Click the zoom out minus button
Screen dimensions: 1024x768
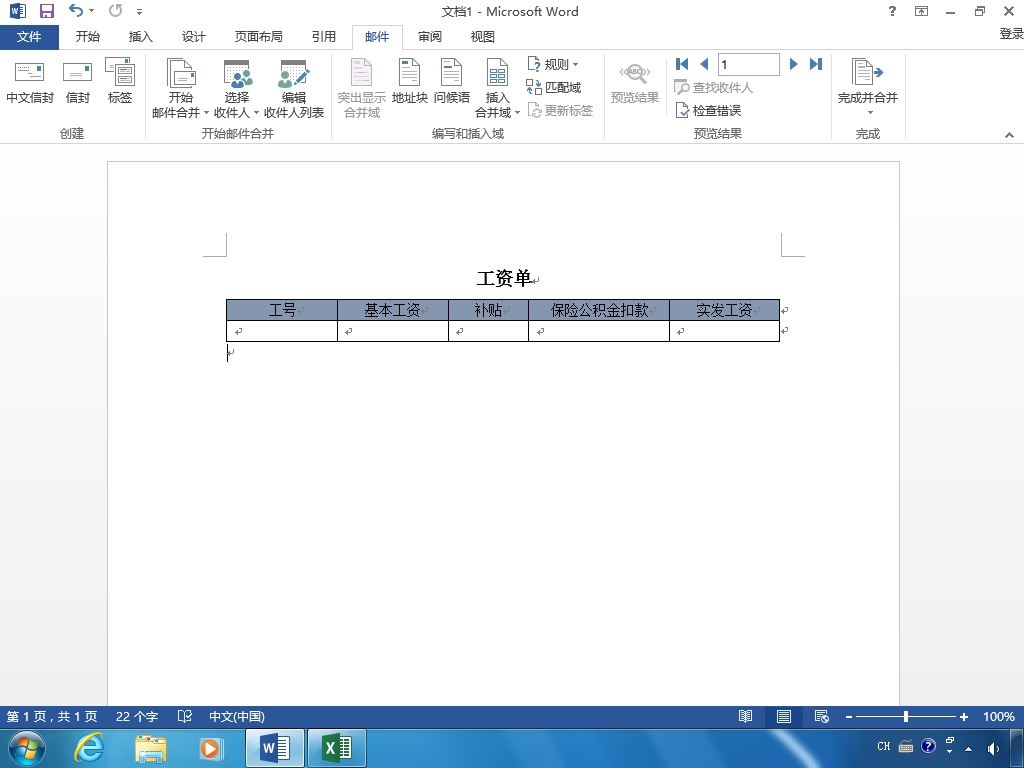[x=848, y=716]
